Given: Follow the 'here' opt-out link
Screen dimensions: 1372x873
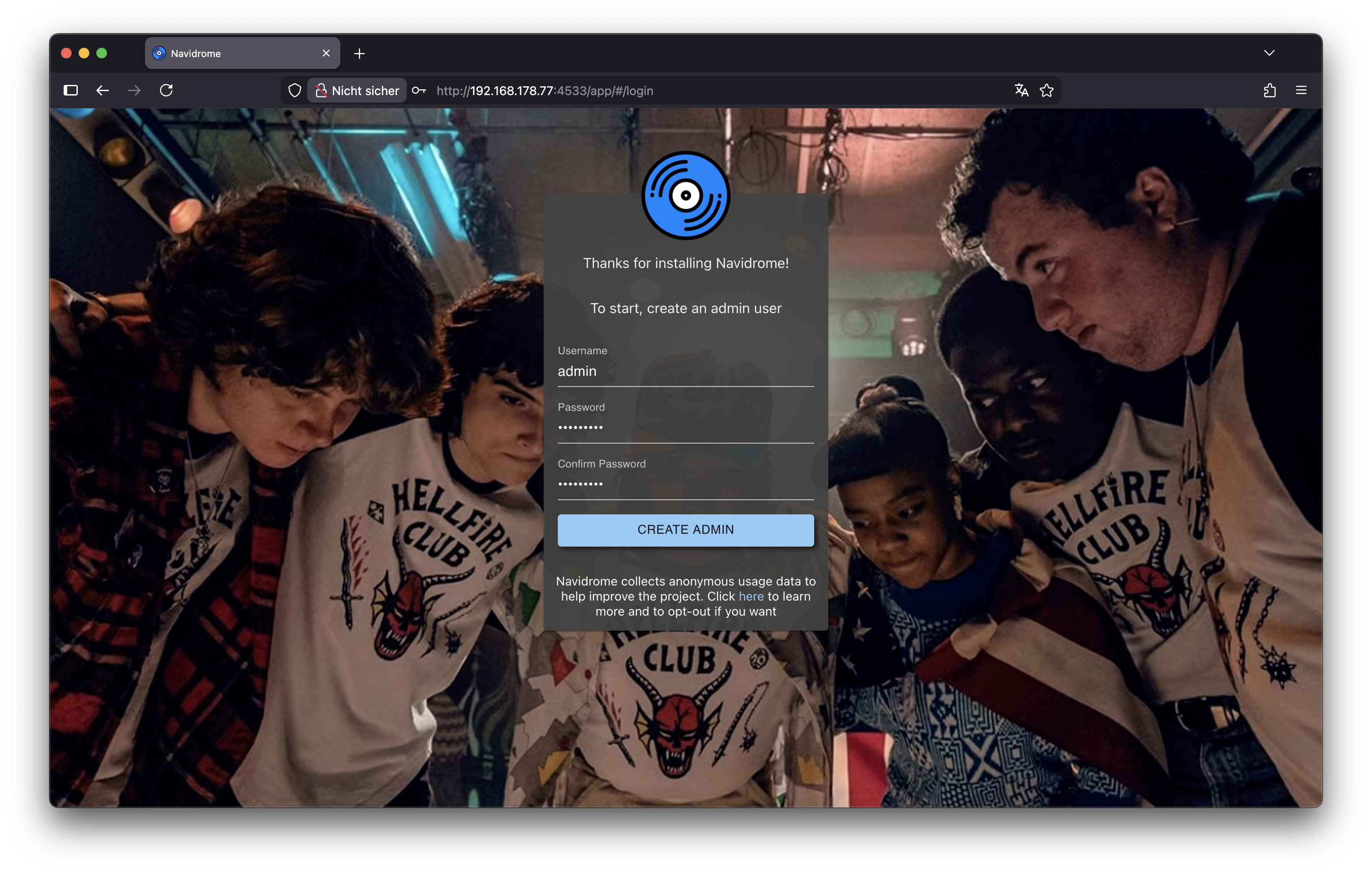Looking at the screenshot, I should (x=751, y=597).
